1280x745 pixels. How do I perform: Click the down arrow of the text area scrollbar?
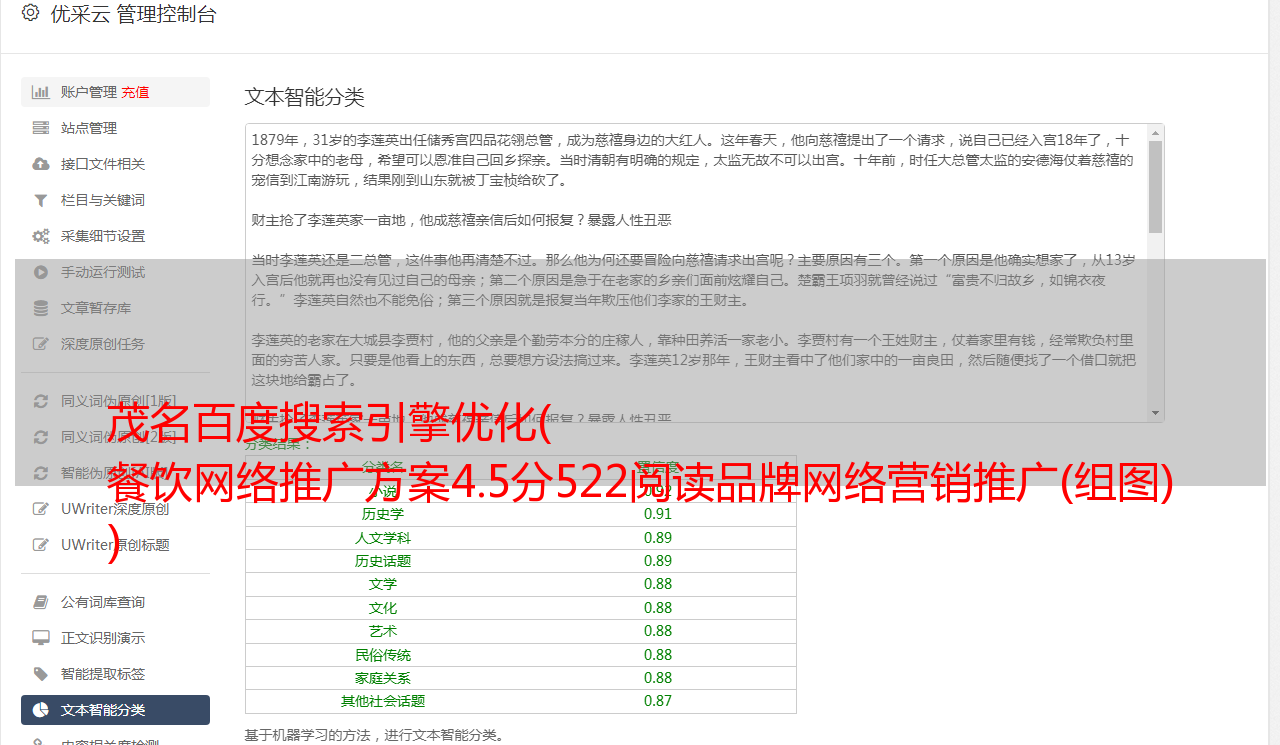[1156, 413]
